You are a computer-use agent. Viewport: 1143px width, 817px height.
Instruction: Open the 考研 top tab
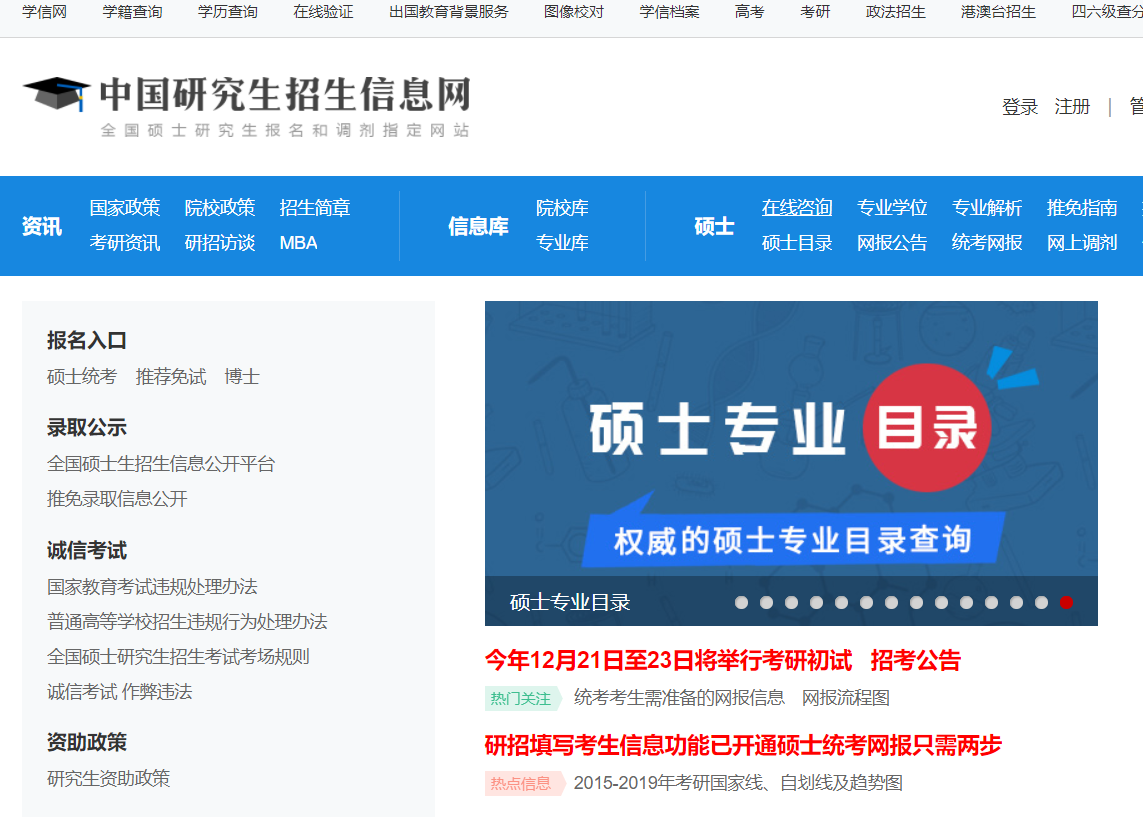point(816,12)
